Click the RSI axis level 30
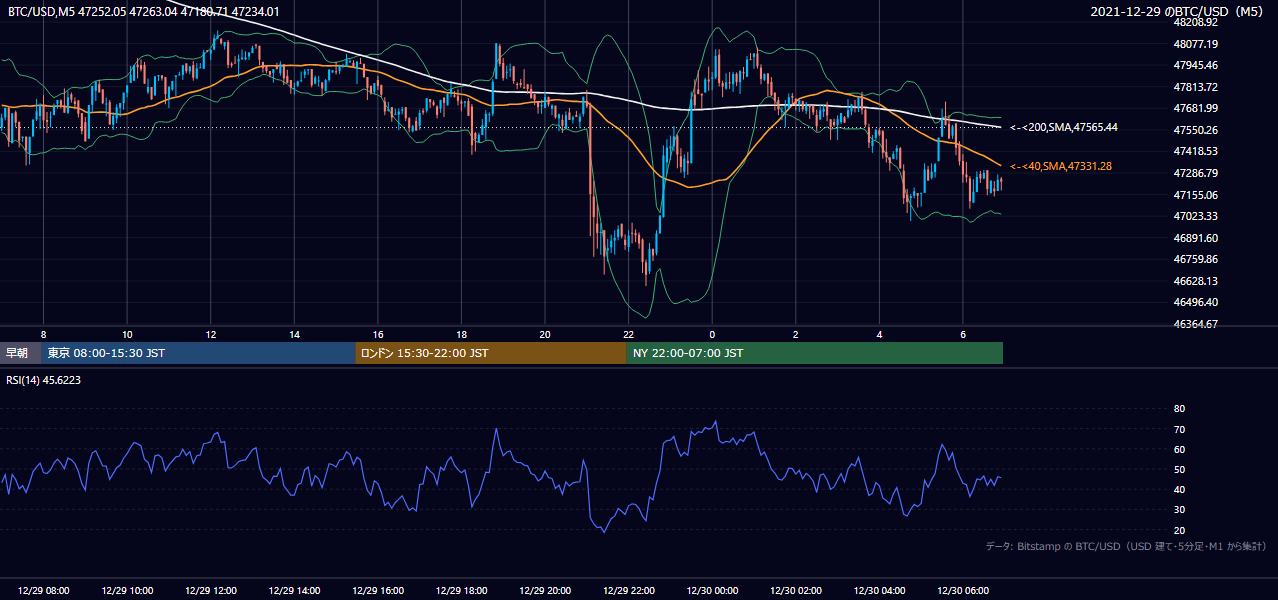This screenshot has height=600, width=1278. click(1179, 510)
